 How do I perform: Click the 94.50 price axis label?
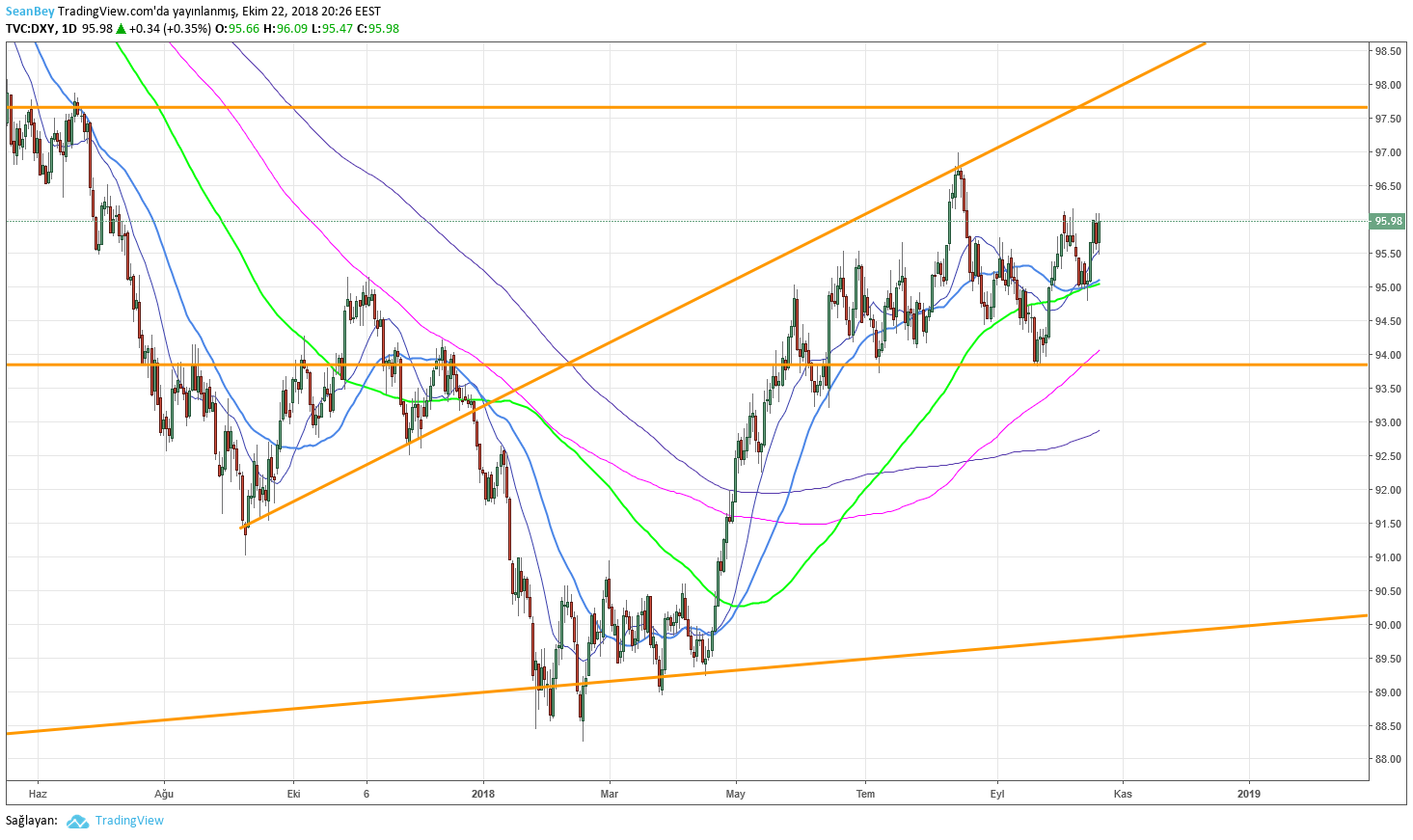coord(1388,321)
